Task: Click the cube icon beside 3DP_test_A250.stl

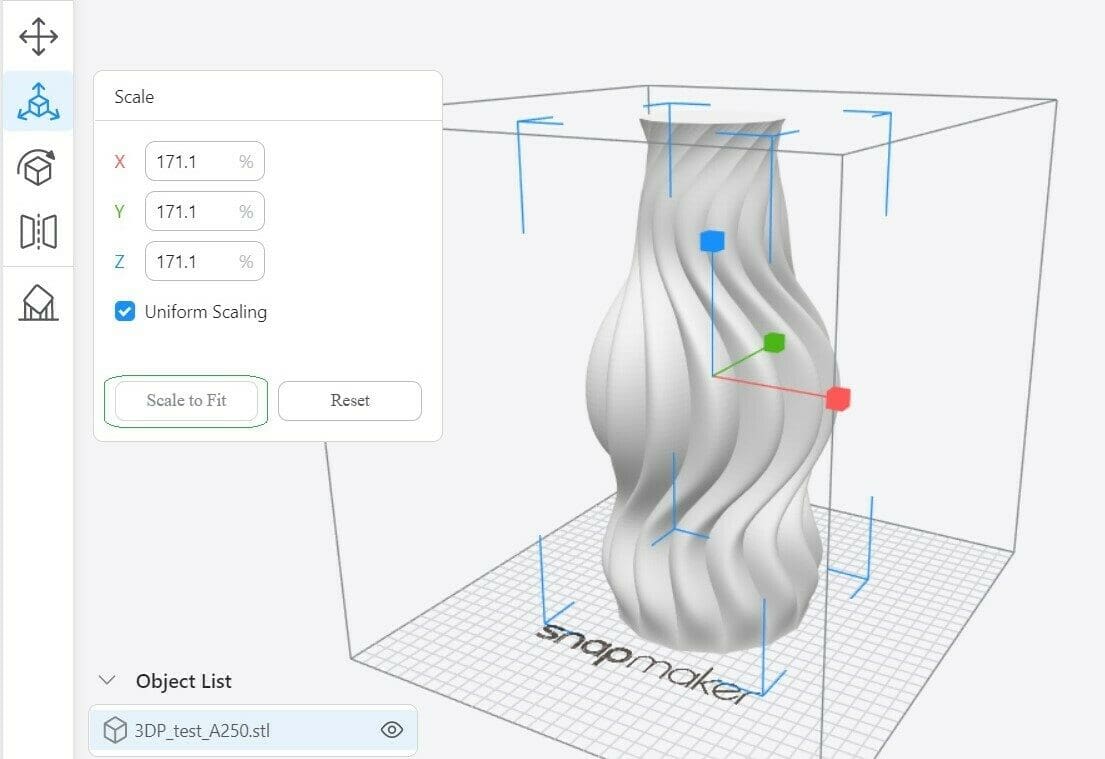Action: click(116, 730)
